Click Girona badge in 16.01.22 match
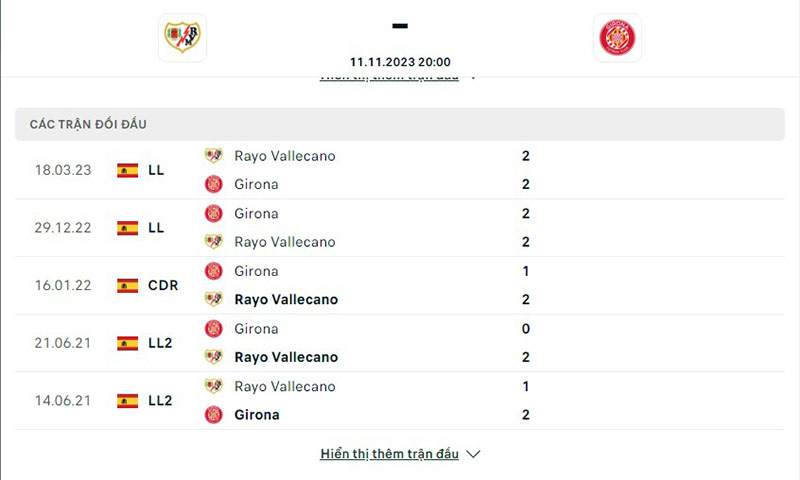Image resolution: width=800 pixels, height=480 pixels. point(213,271)
